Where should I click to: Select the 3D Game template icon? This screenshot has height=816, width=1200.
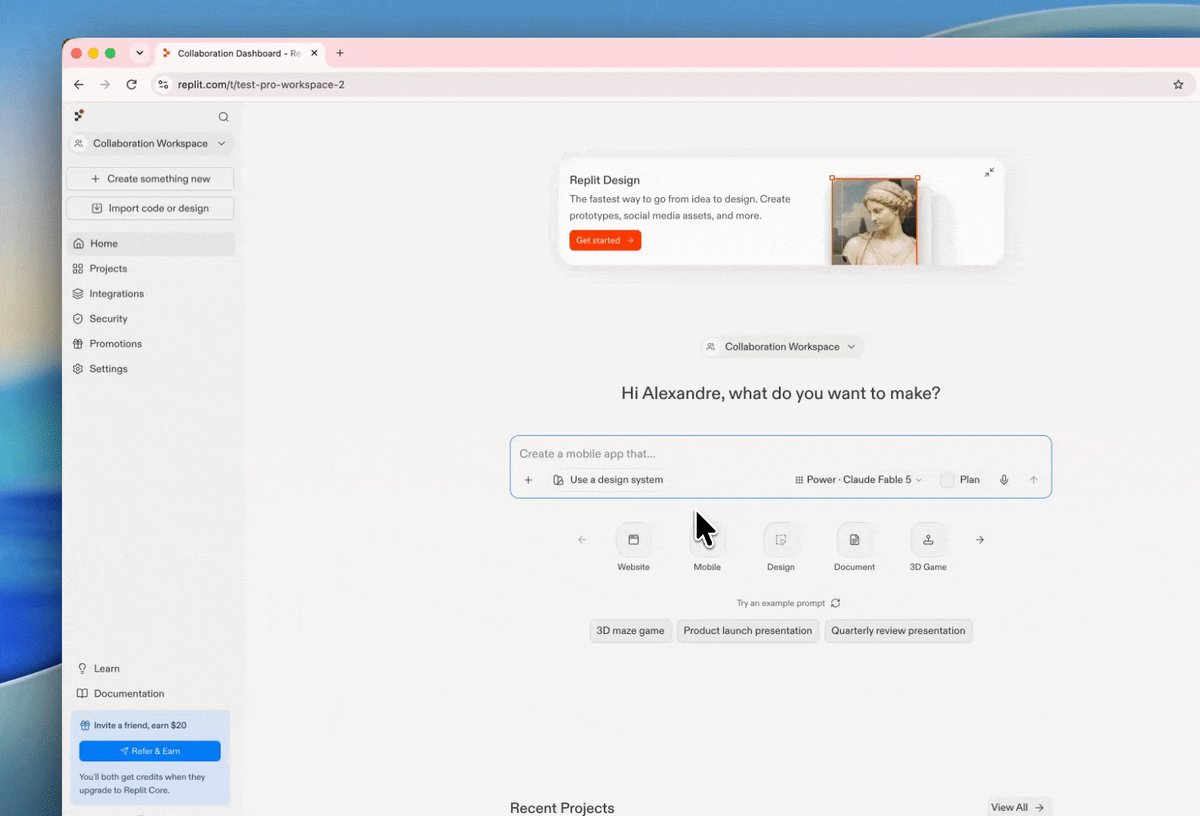(x=928, y=540)
